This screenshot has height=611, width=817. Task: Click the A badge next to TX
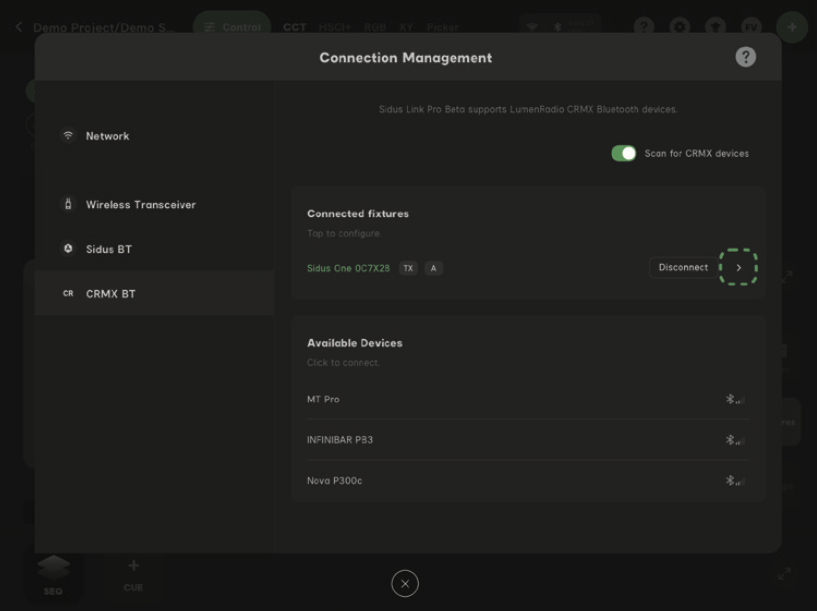point(433,268)
